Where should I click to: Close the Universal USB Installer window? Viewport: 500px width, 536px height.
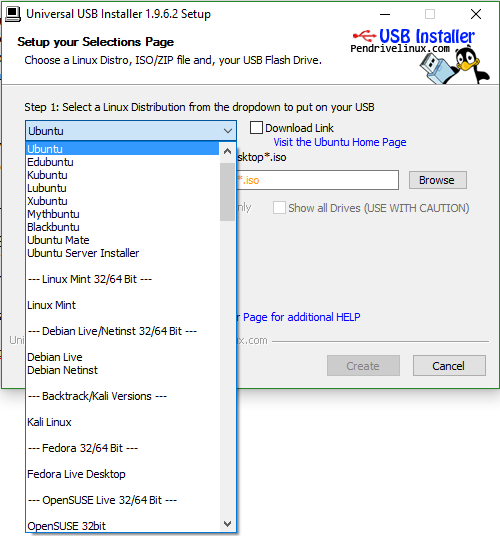coord(476,14)
